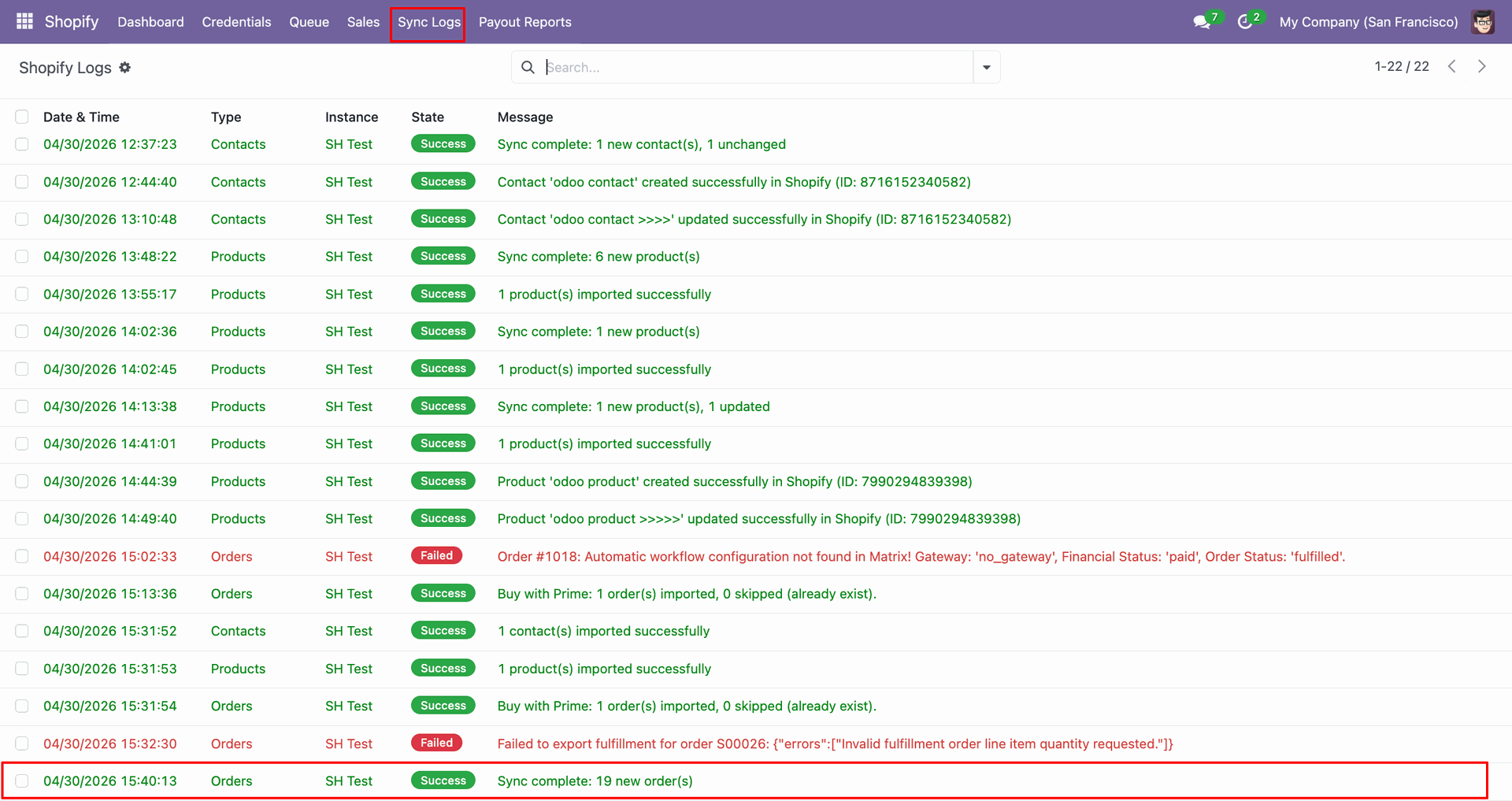Screen dimensions: 1512x801
Task: Open Shopify Logs gear settings
Action: pos(124,68)
